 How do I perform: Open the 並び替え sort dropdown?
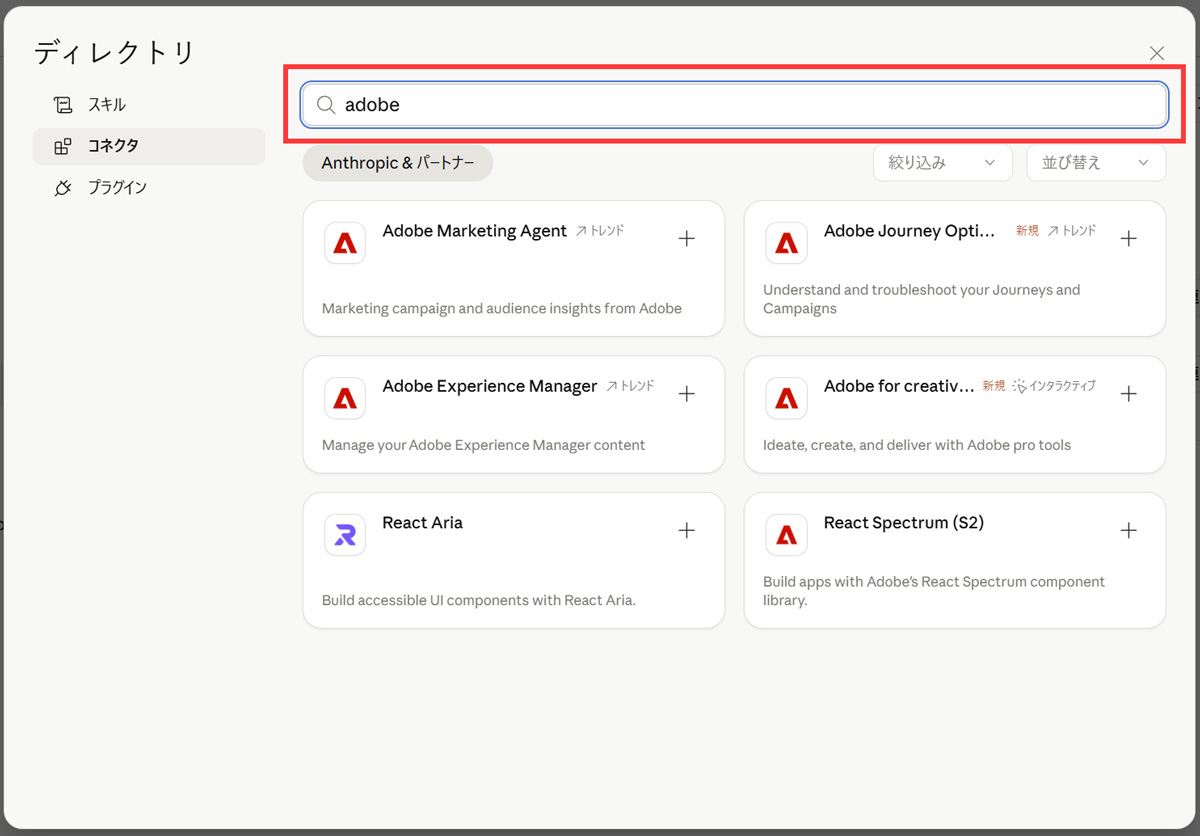point(1096,163)
